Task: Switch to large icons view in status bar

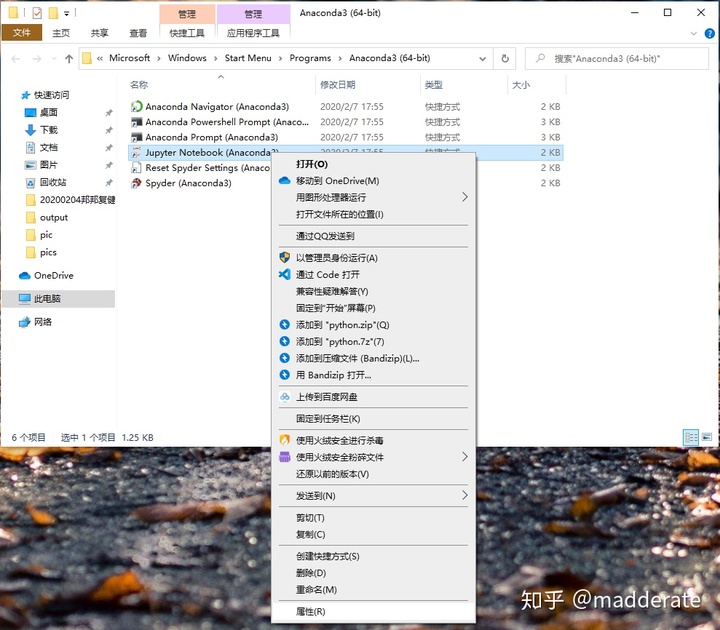Action: click(x=707, y=437)
